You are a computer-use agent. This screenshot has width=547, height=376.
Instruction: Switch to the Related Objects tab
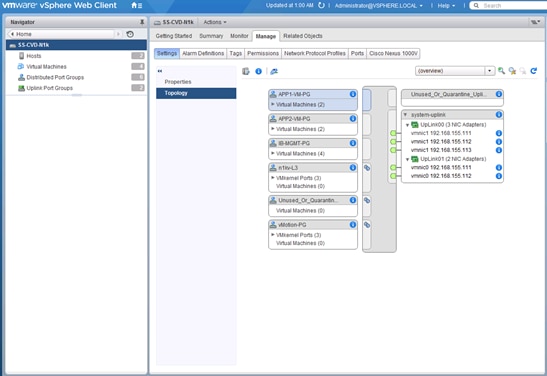coord(303,36)
